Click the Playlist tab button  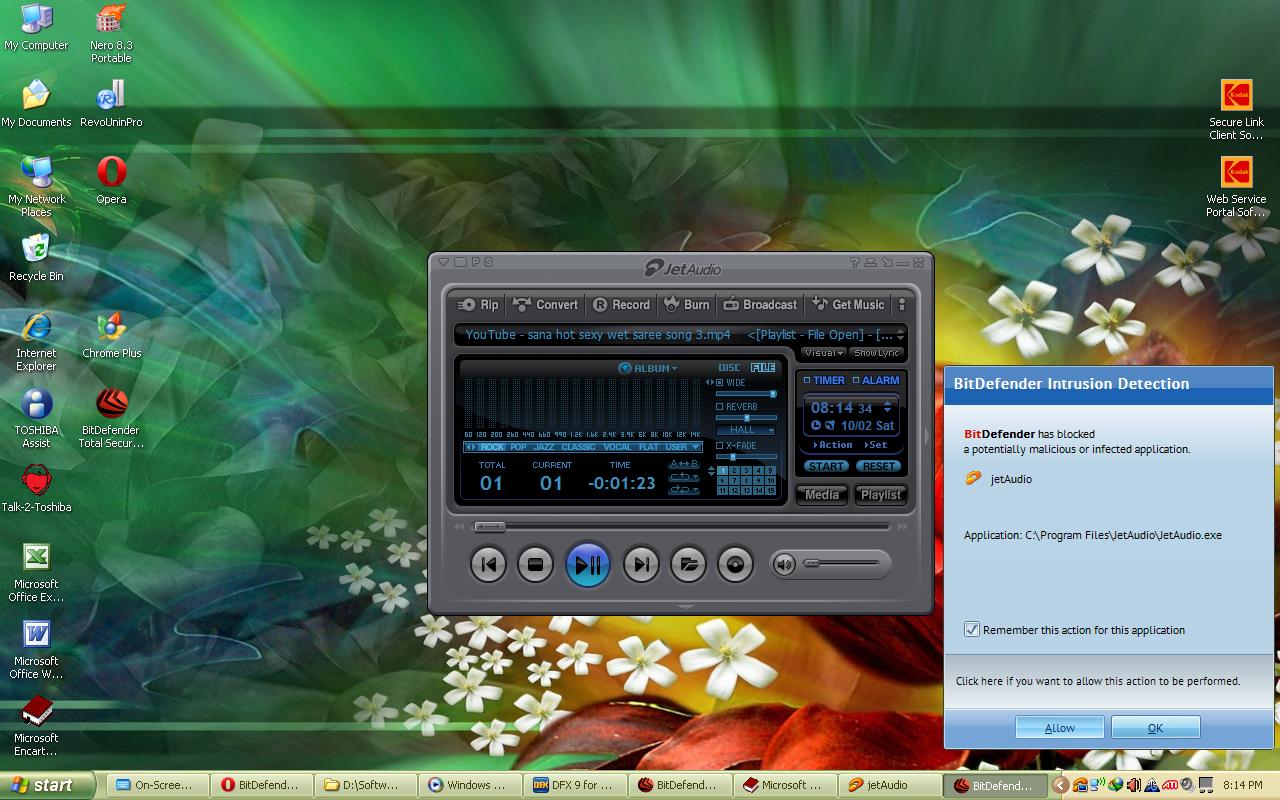pos(880,495)
